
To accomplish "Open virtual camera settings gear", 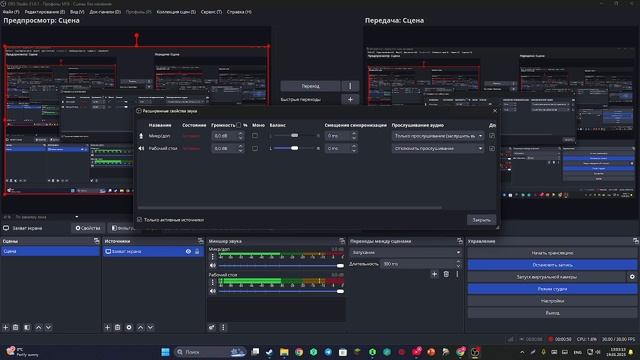I will (x=632, y=277).
